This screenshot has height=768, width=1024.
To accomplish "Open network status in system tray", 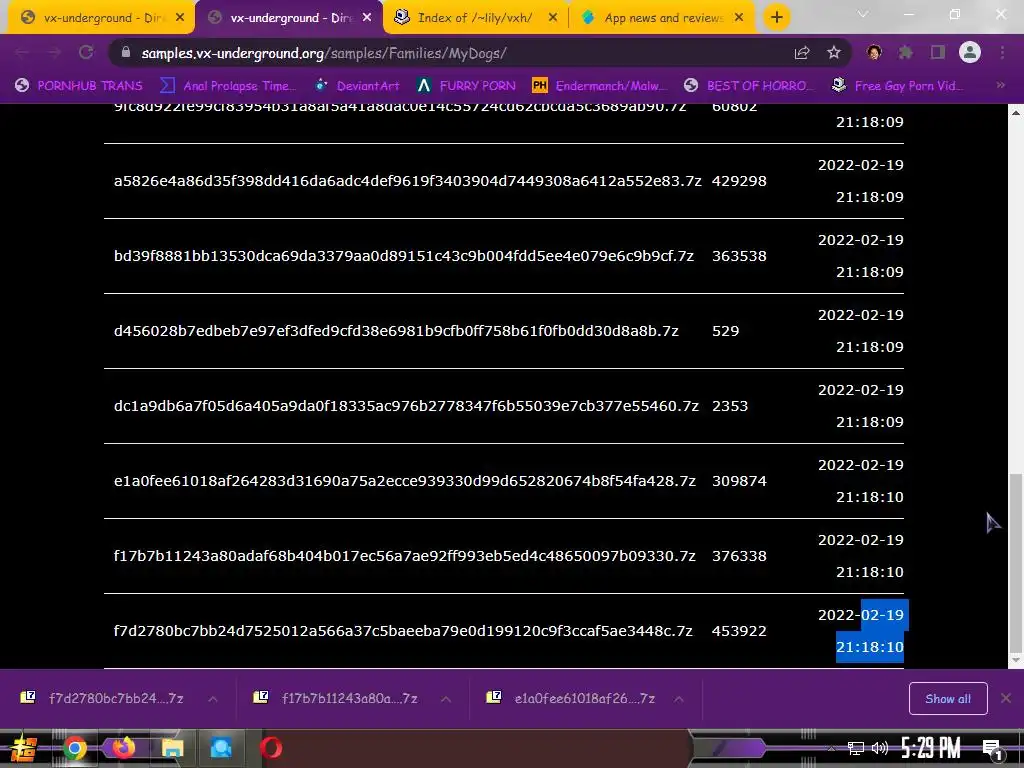I will click(x=856, y=748).
